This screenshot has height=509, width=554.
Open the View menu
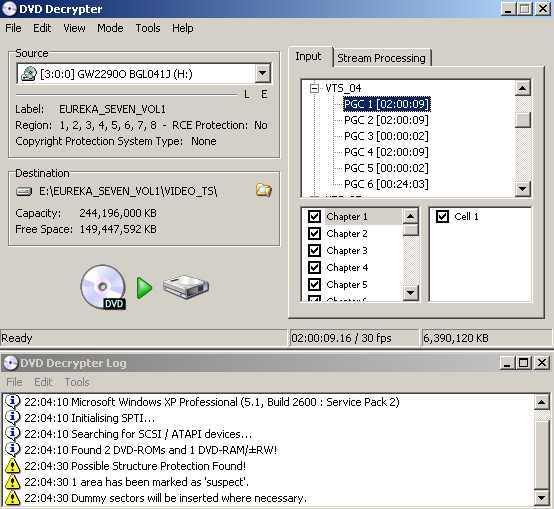coord(74,28)
